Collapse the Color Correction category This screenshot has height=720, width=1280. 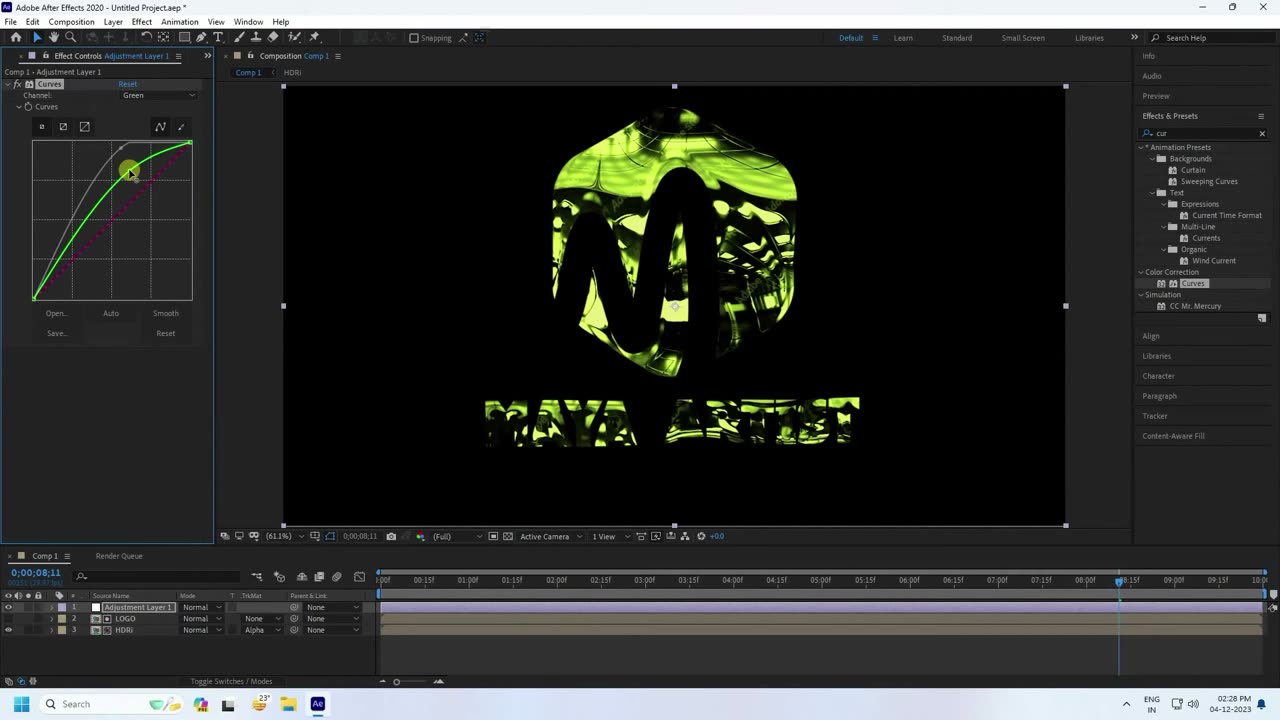1141,272
